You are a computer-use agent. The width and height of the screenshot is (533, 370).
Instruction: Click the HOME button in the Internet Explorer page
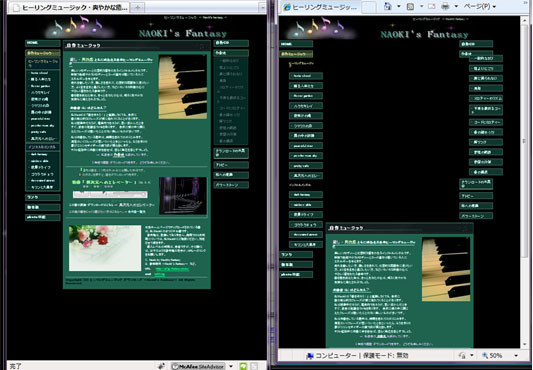tap(296, 44)
